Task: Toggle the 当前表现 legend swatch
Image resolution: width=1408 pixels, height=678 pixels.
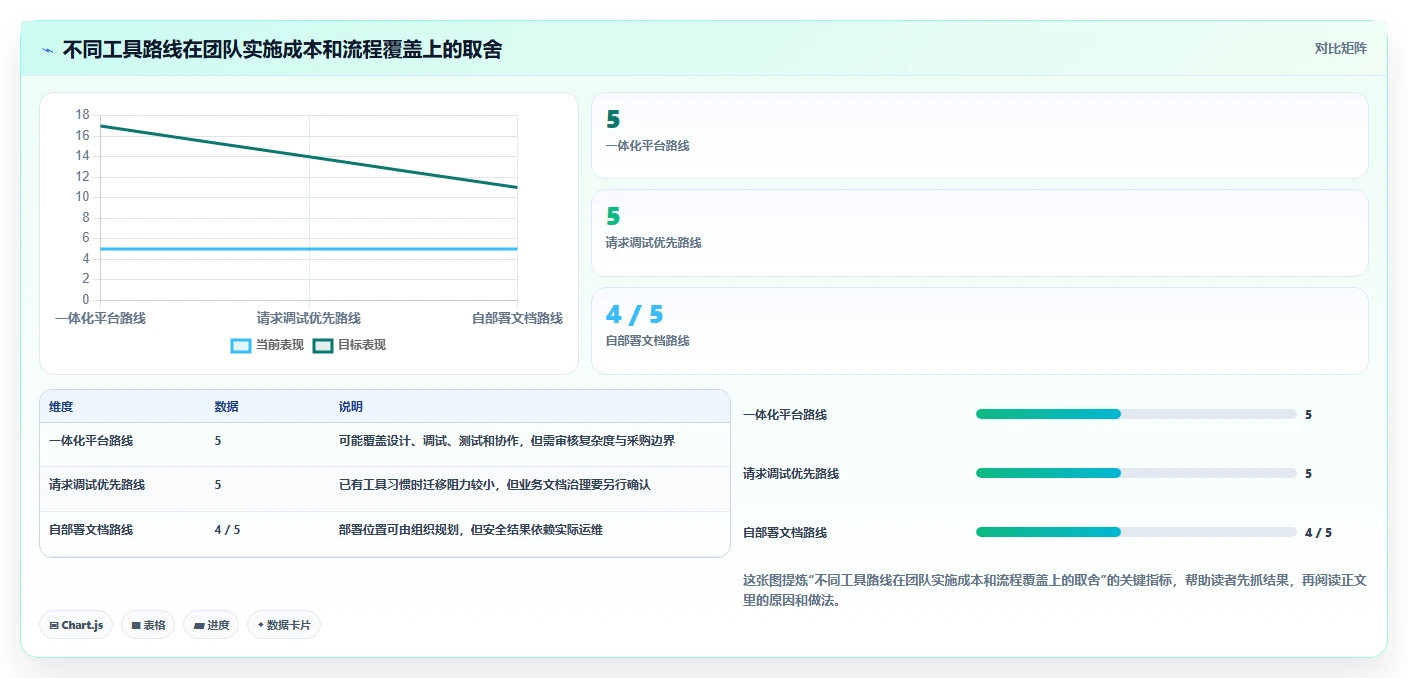Action: click(x=241, y=345)
